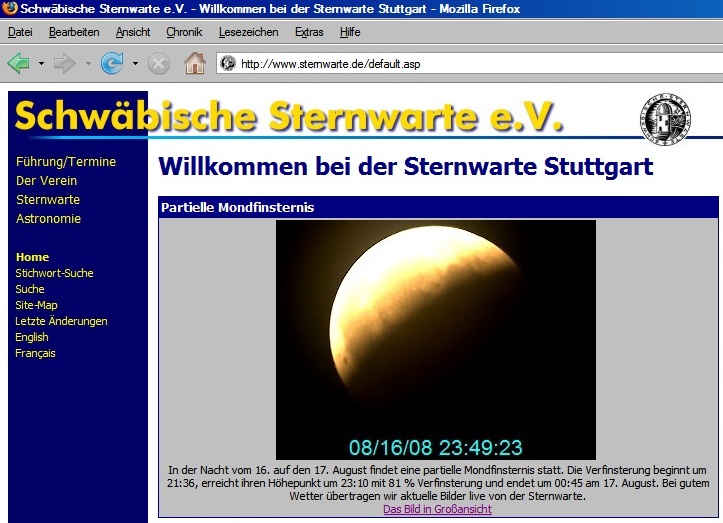The height and width of the screenshot is (523, 723).
Task: Click the Partielle Mondfinsternis heading
Action: [237, 208]
